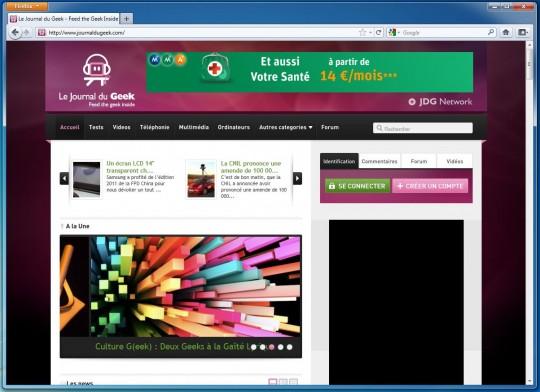
Task: Click the magnifier in browser search box
Action: click(491, 32)
